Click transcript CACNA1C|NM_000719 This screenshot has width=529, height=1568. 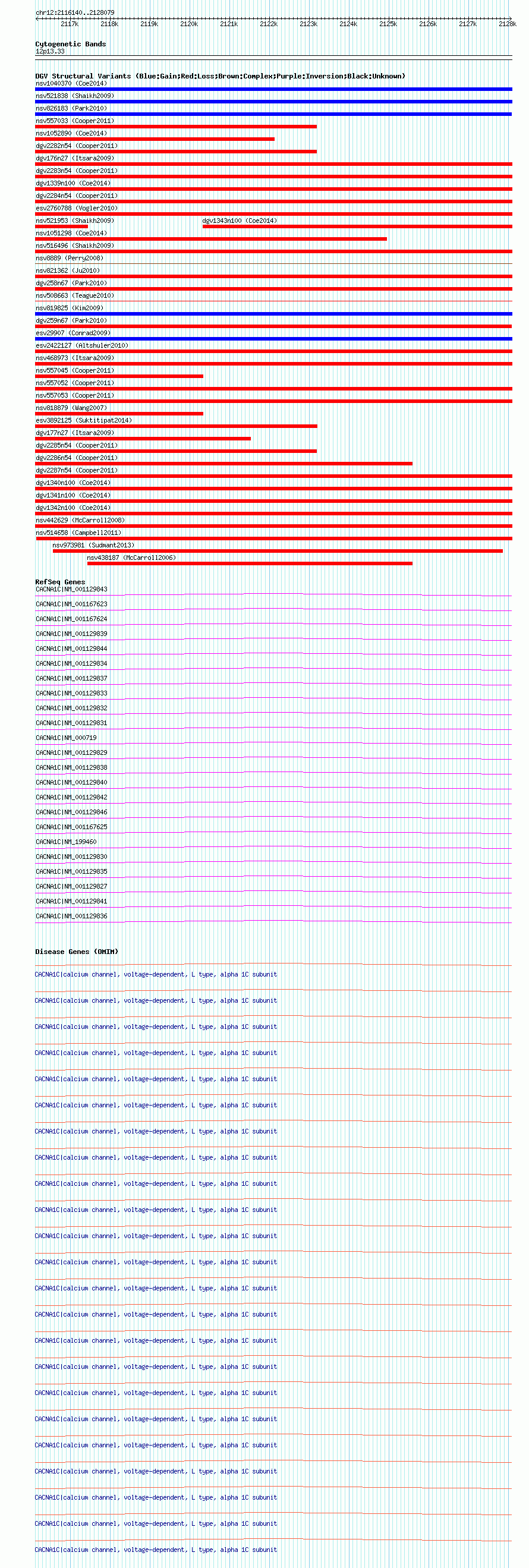point(66,738)
